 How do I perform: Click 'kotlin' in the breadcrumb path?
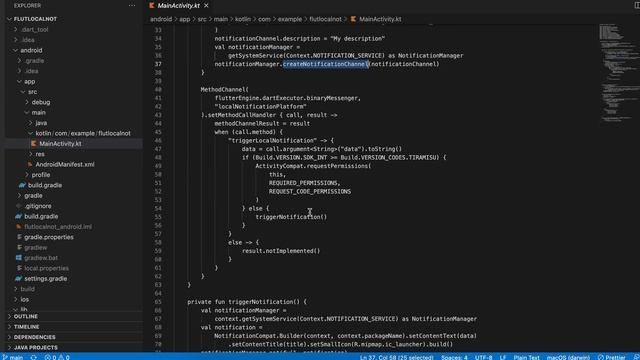click(x=243, y=19)
